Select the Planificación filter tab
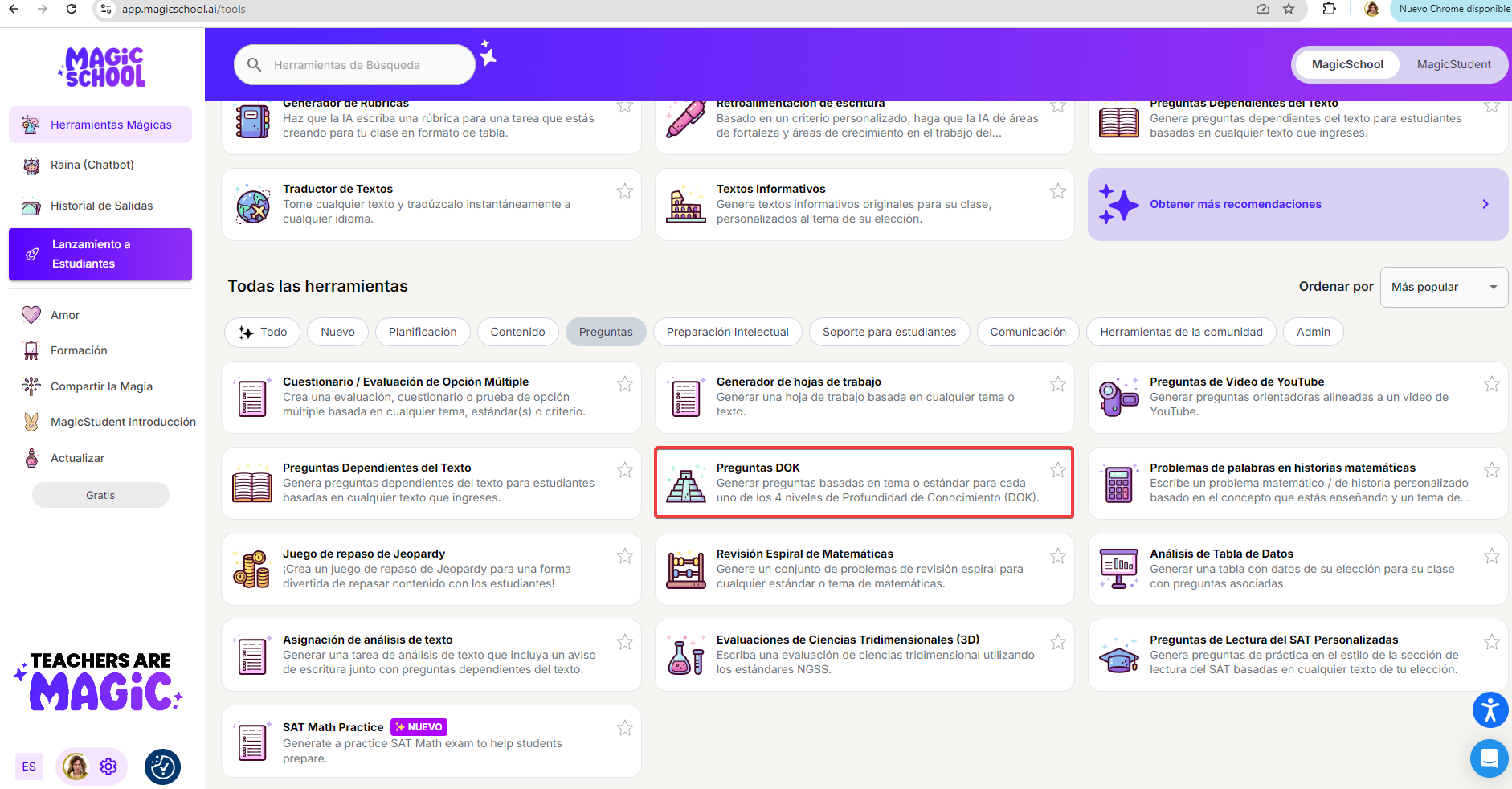The image size is (1512, 789). tap(422, 332)
